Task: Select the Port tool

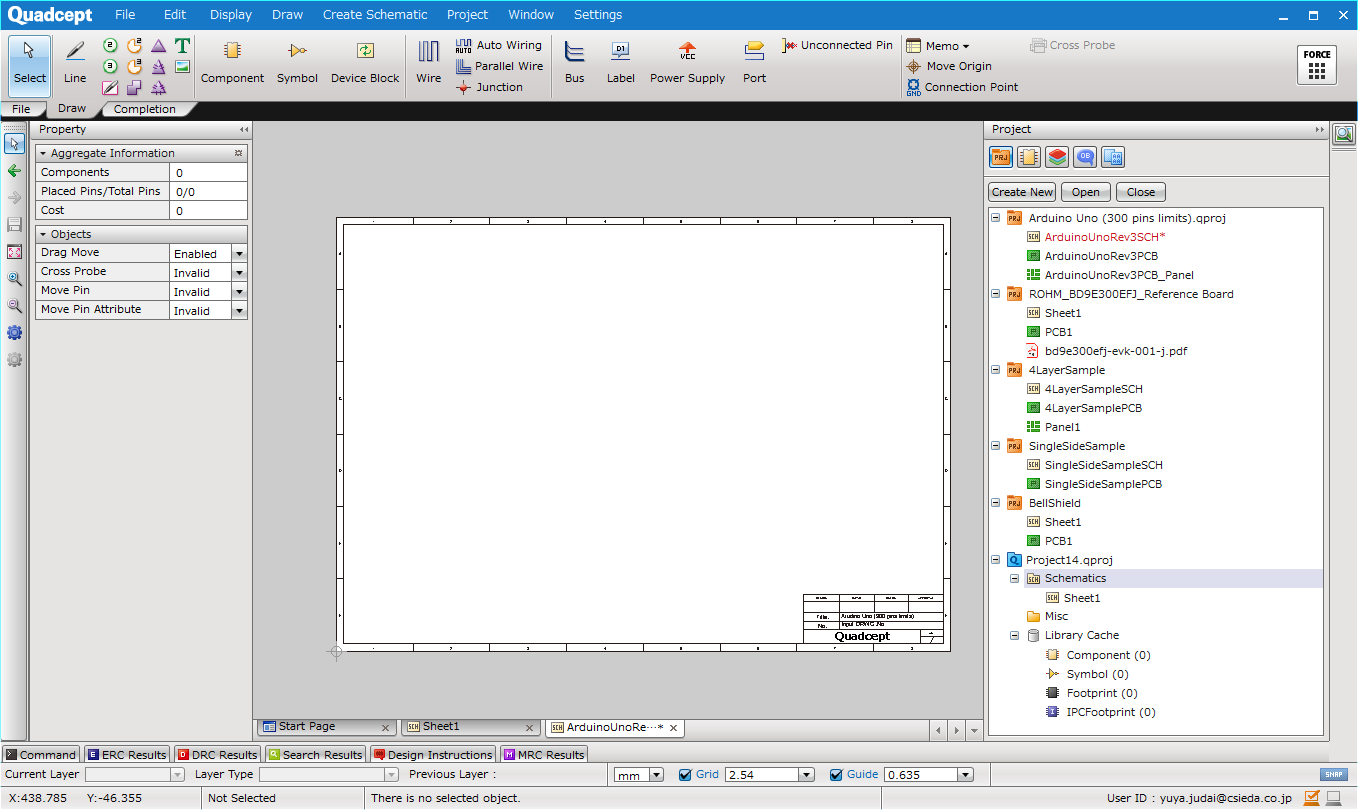Action: point(754,62)
